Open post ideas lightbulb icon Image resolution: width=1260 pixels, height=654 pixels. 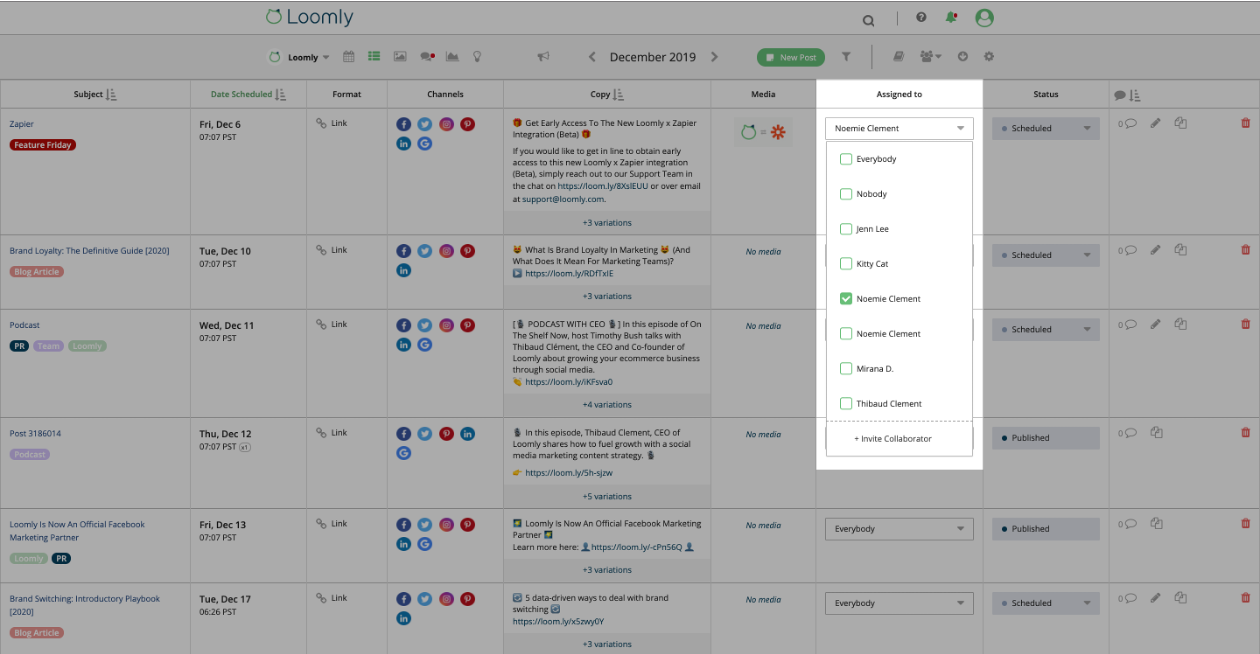(x=477, y=57)
